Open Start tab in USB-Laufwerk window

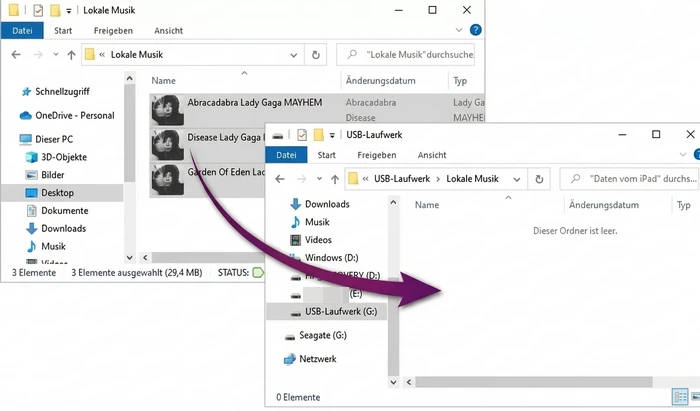pos(326,155)
